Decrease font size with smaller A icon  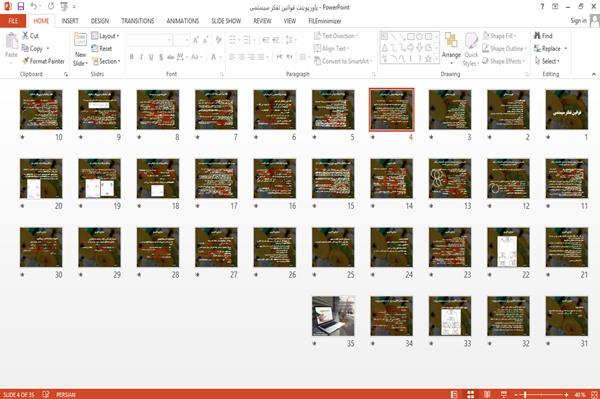[x=205, y=40]
